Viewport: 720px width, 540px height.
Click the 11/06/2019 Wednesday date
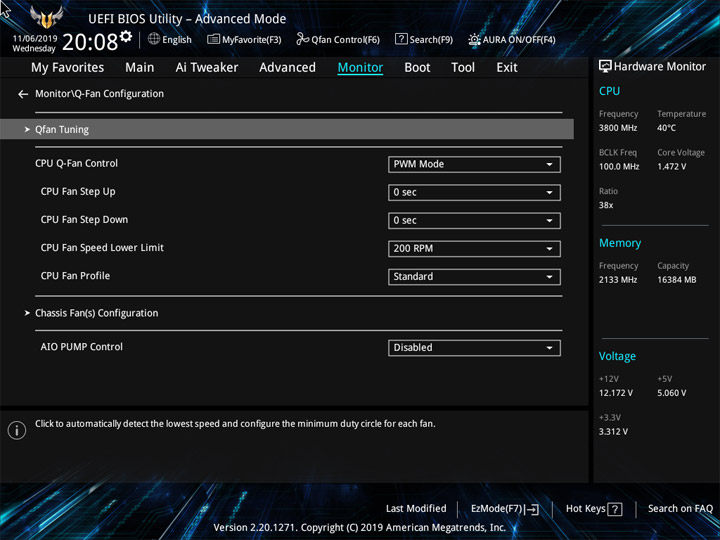click(34, 44)
